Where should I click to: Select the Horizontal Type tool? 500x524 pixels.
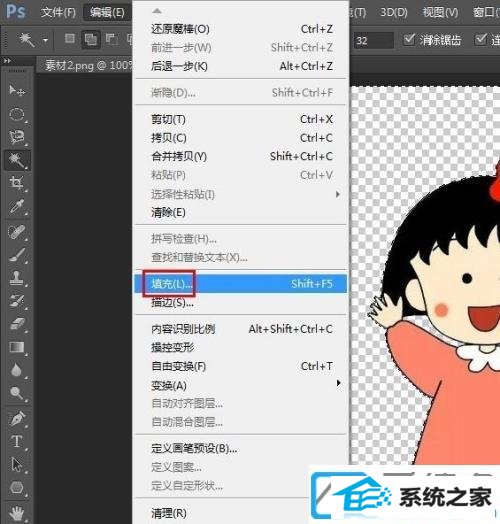pos(17,441)
